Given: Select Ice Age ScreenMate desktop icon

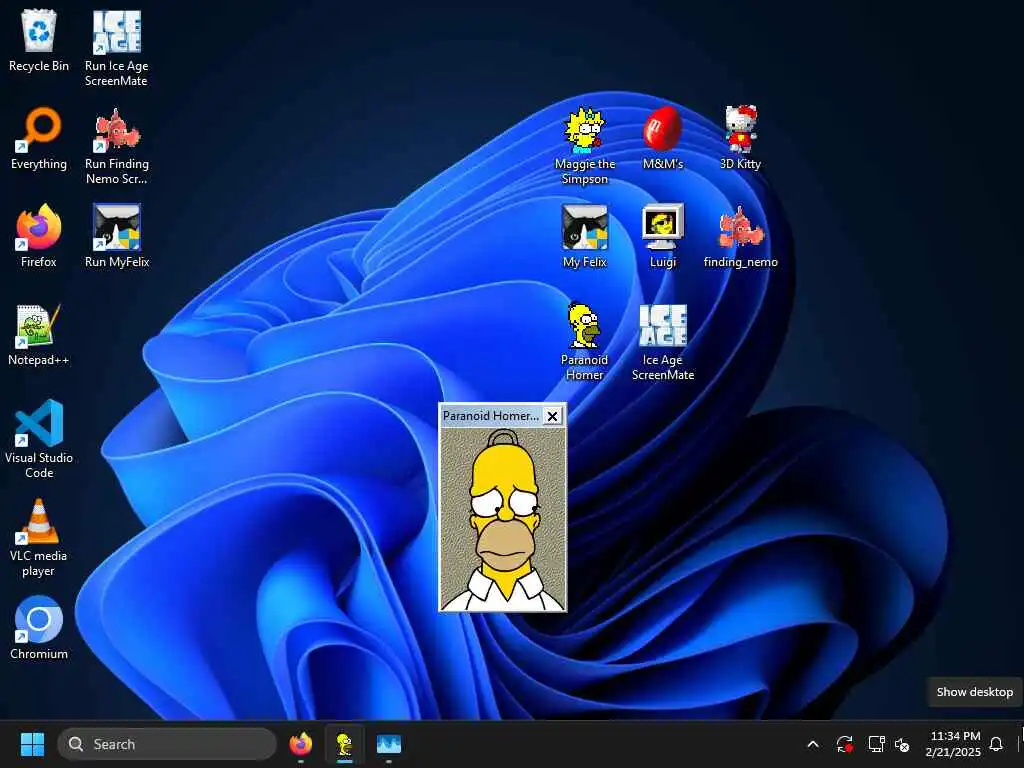Looking at the screenshot, I should pyautogui.click(x=662, y=342).
